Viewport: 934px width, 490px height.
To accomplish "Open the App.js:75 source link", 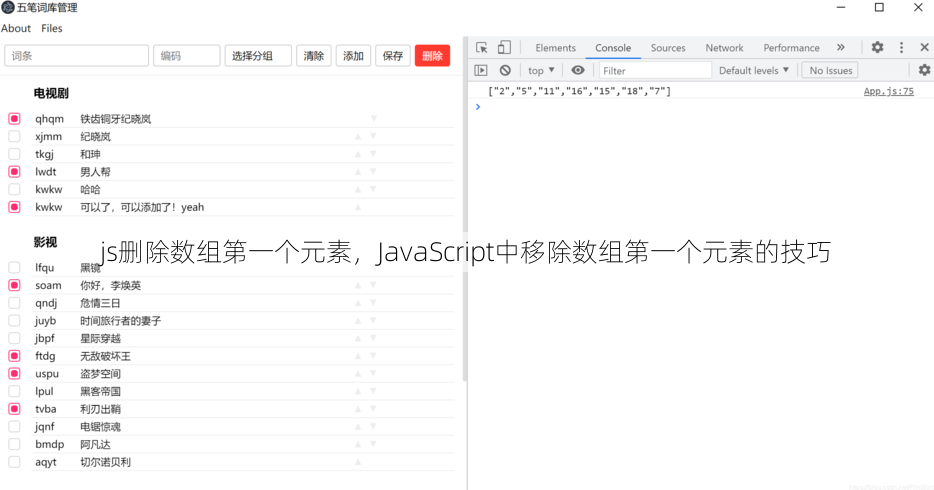I will [888, 91].
